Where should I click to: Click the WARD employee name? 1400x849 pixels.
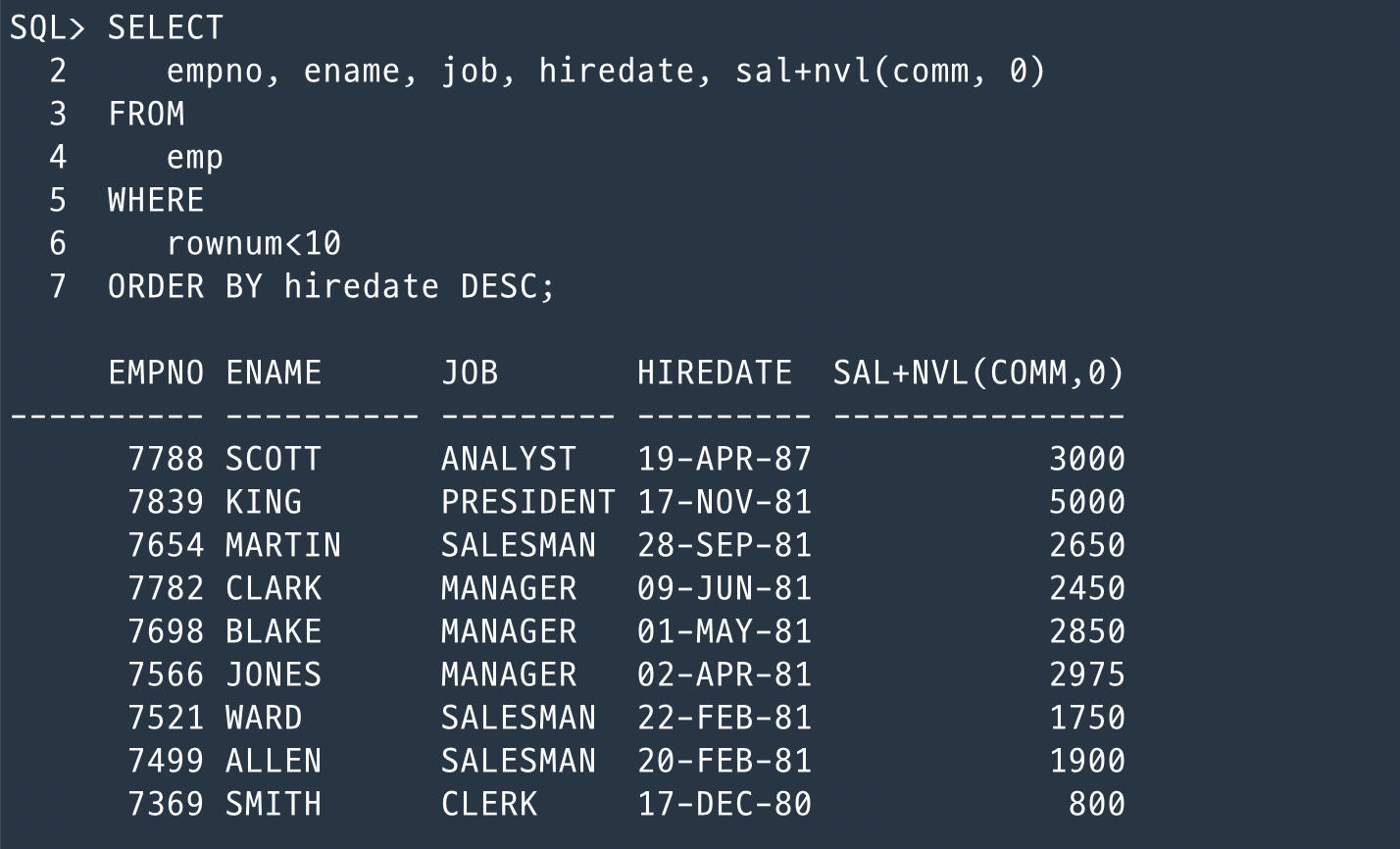tap(263, 718)
